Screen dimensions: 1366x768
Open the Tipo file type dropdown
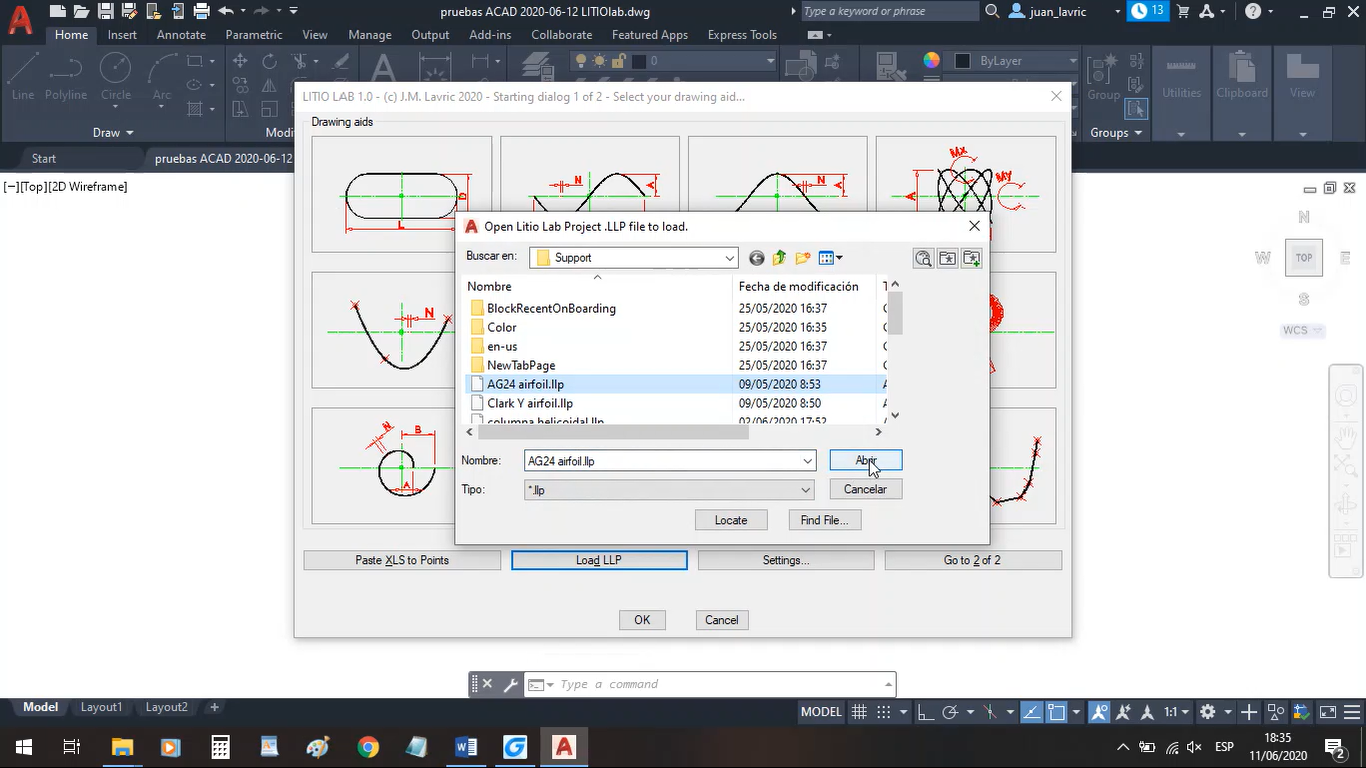click(806, 490)
